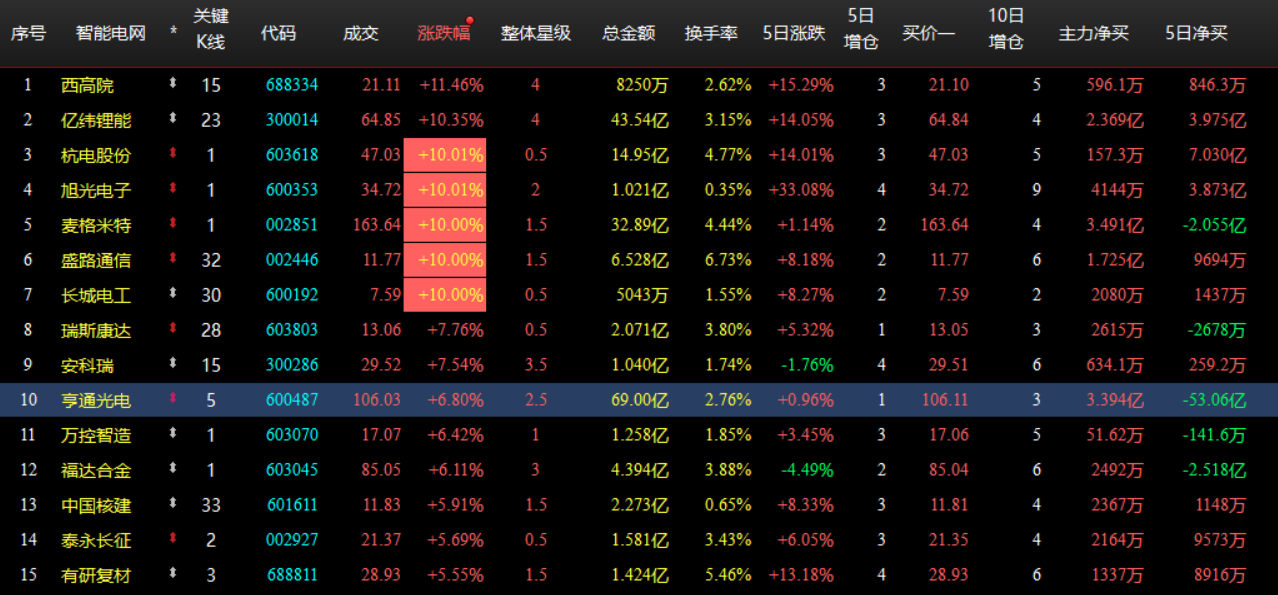Sort by 5日涨跌 column header
The height and width of the screenshot is (595, 1278).
coord(794,33)
